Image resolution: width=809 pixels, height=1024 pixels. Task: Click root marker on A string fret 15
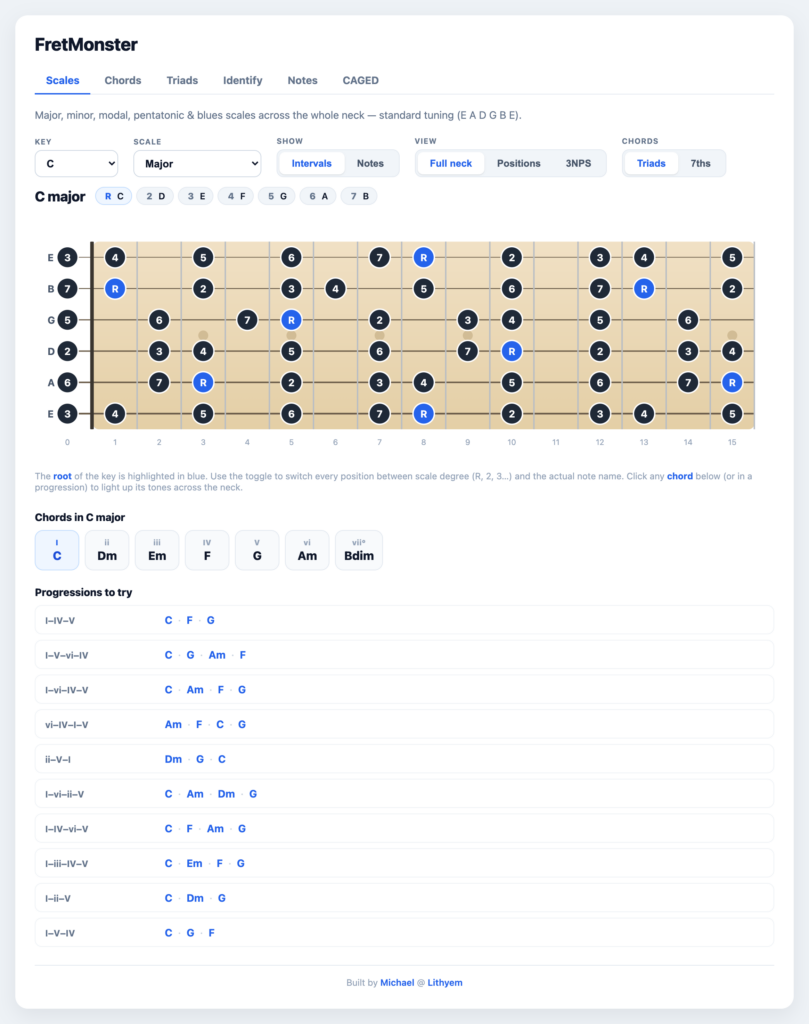click(x=732, y=383)
